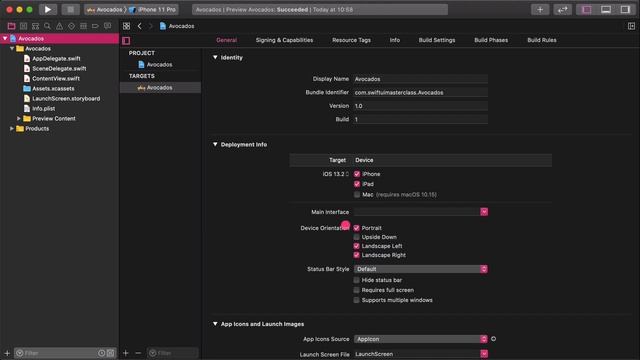Click the add editor button at right
The width and height of the screenshot is (640, 360).
click(631, 26)
